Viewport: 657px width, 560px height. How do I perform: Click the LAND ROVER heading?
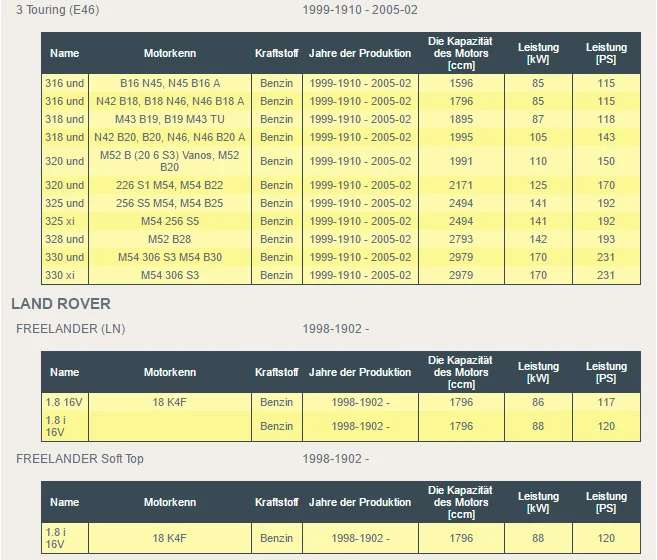point(61,304)
